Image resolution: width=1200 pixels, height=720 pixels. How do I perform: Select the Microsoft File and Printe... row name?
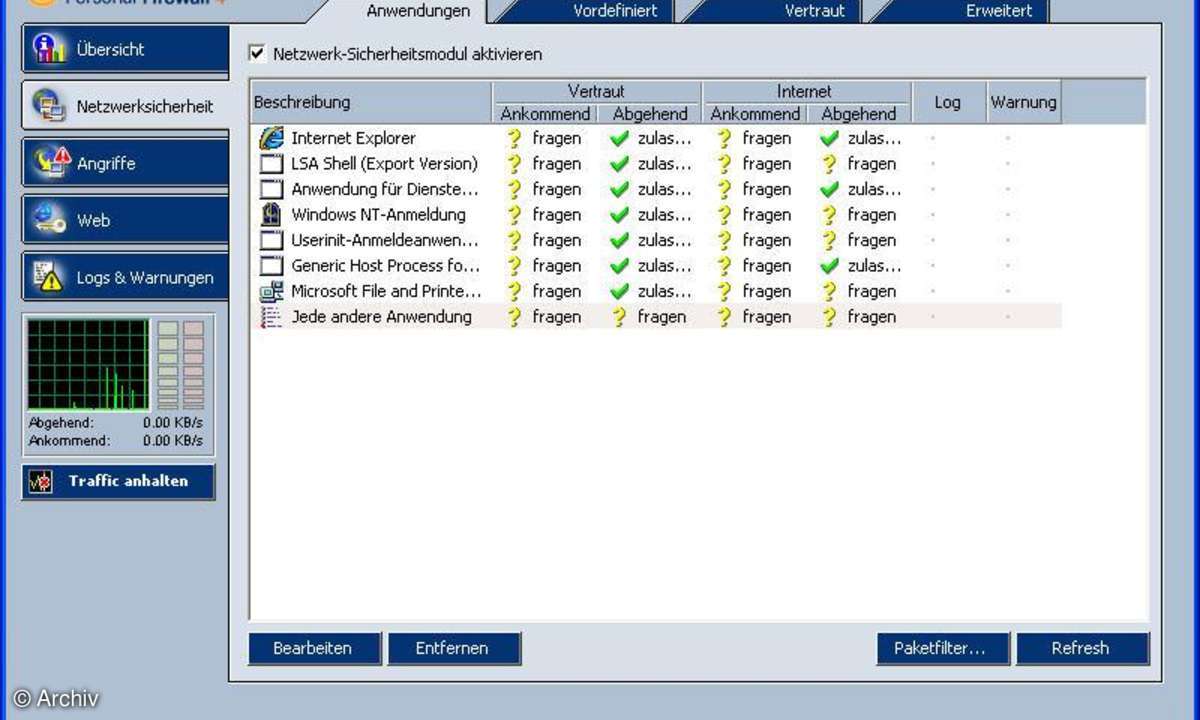point(386,291)
